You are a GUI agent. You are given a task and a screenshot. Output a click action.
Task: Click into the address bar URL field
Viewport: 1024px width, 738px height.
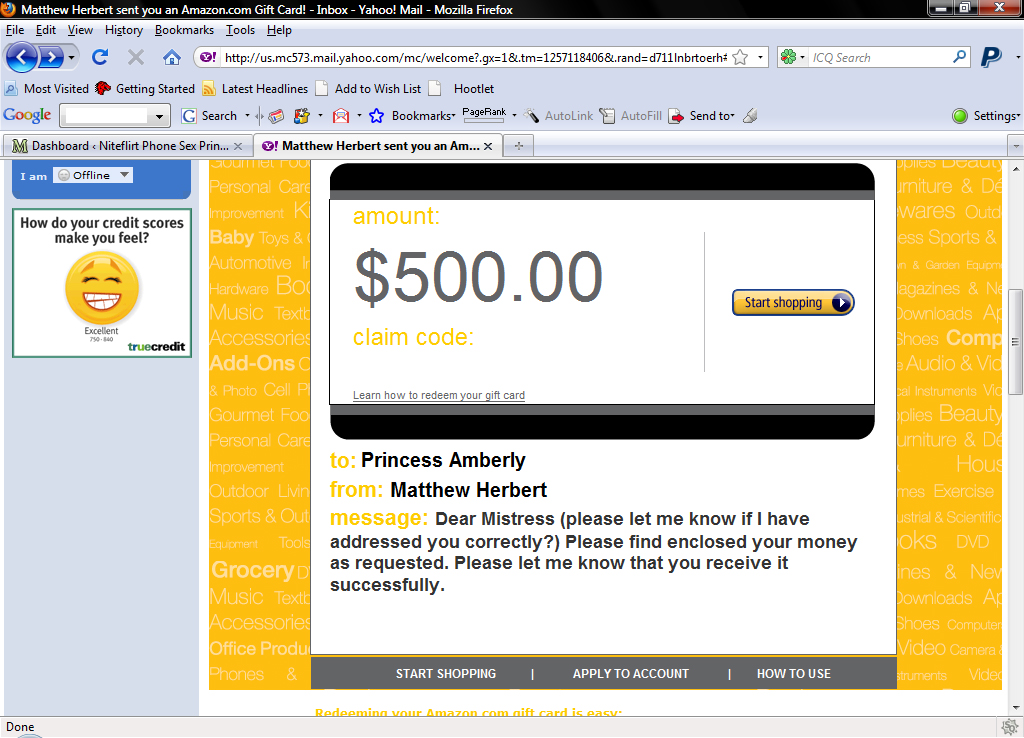(475, 57)
